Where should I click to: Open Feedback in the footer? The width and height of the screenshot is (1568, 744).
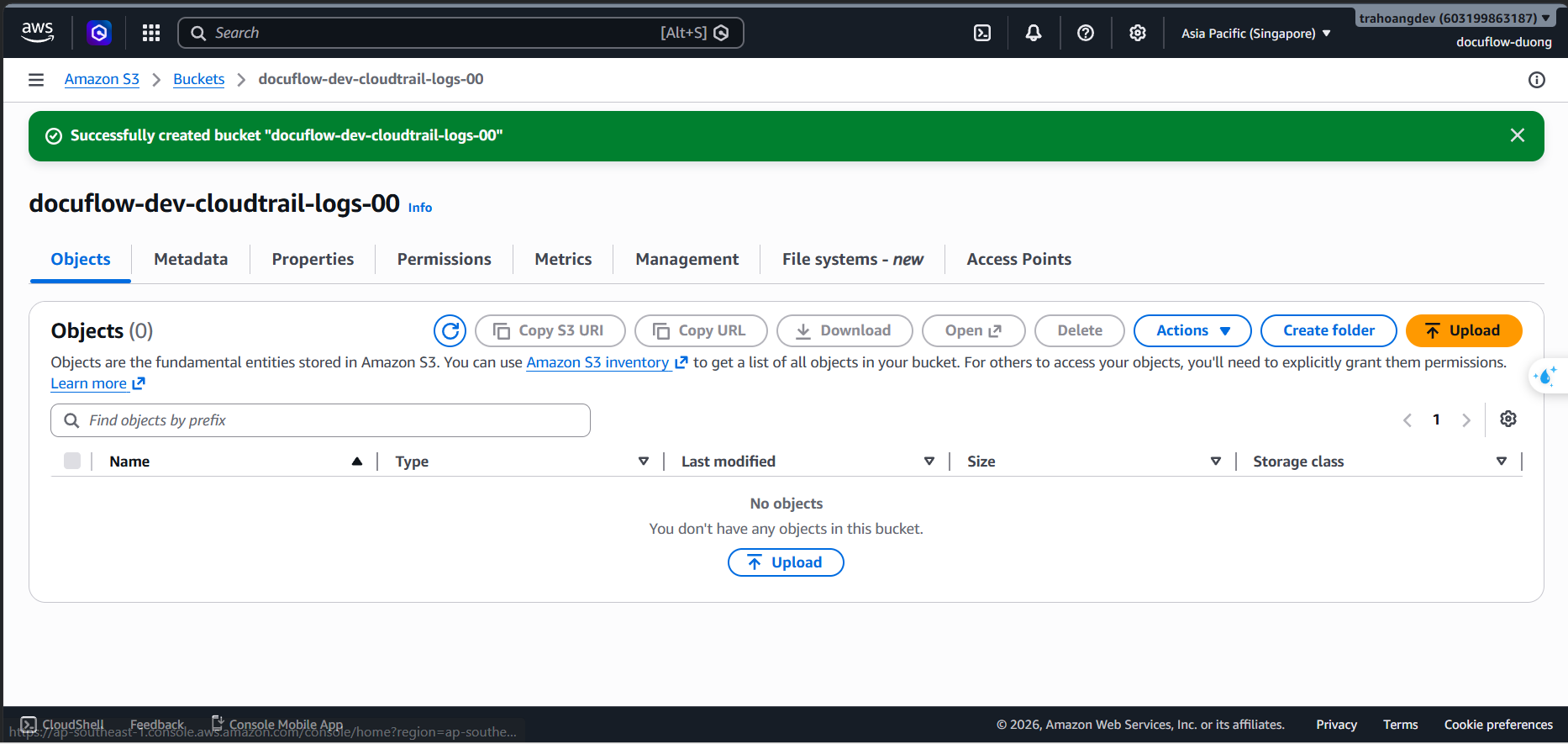(157, 725)
